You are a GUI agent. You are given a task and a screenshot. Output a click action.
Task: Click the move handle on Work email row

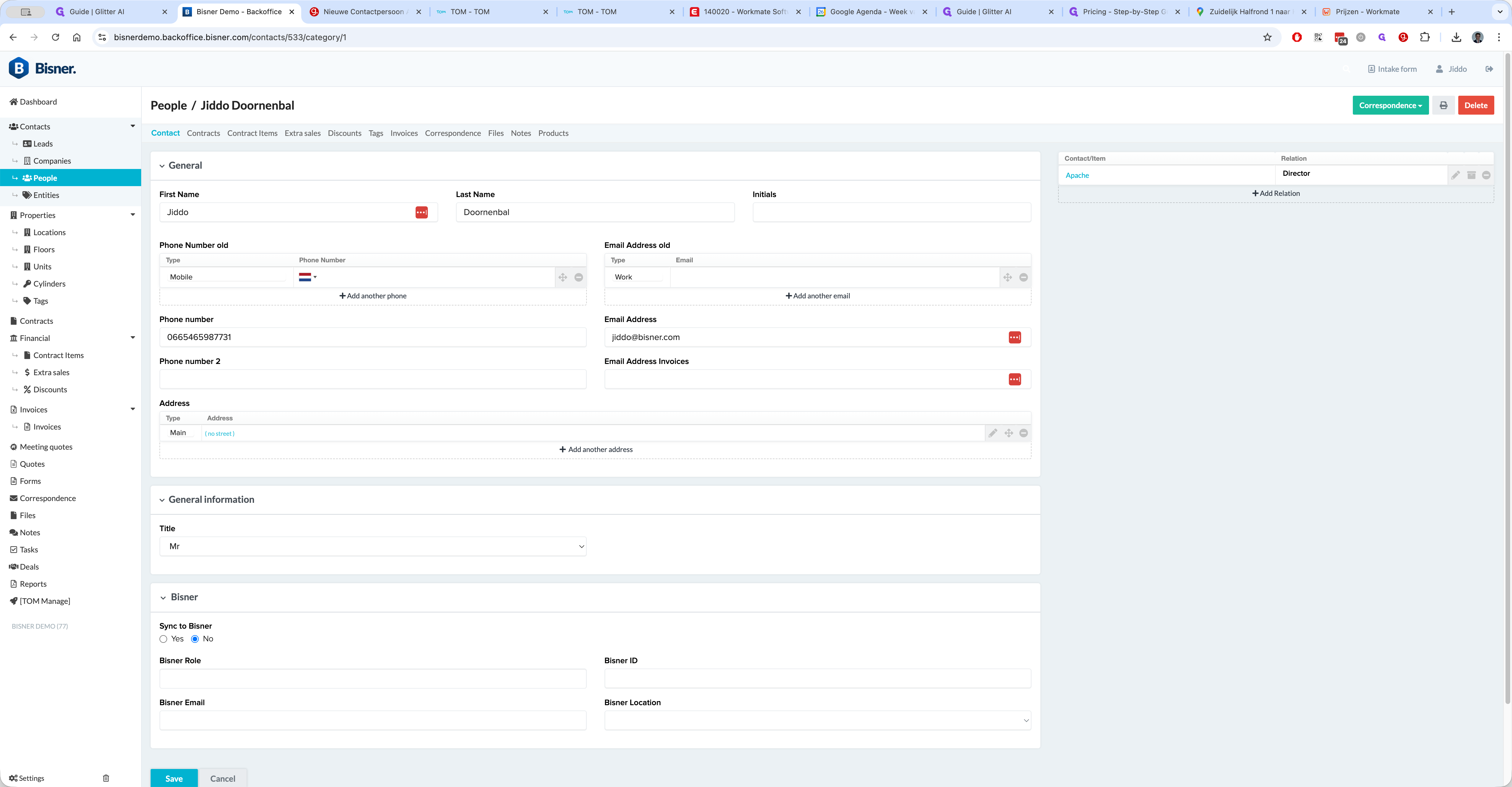[1007, 277]
